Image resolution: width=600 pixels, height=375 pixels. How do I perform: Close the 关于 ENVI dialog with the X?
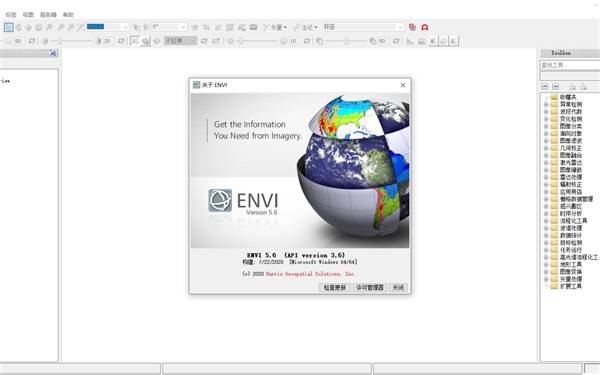(403, 85)
